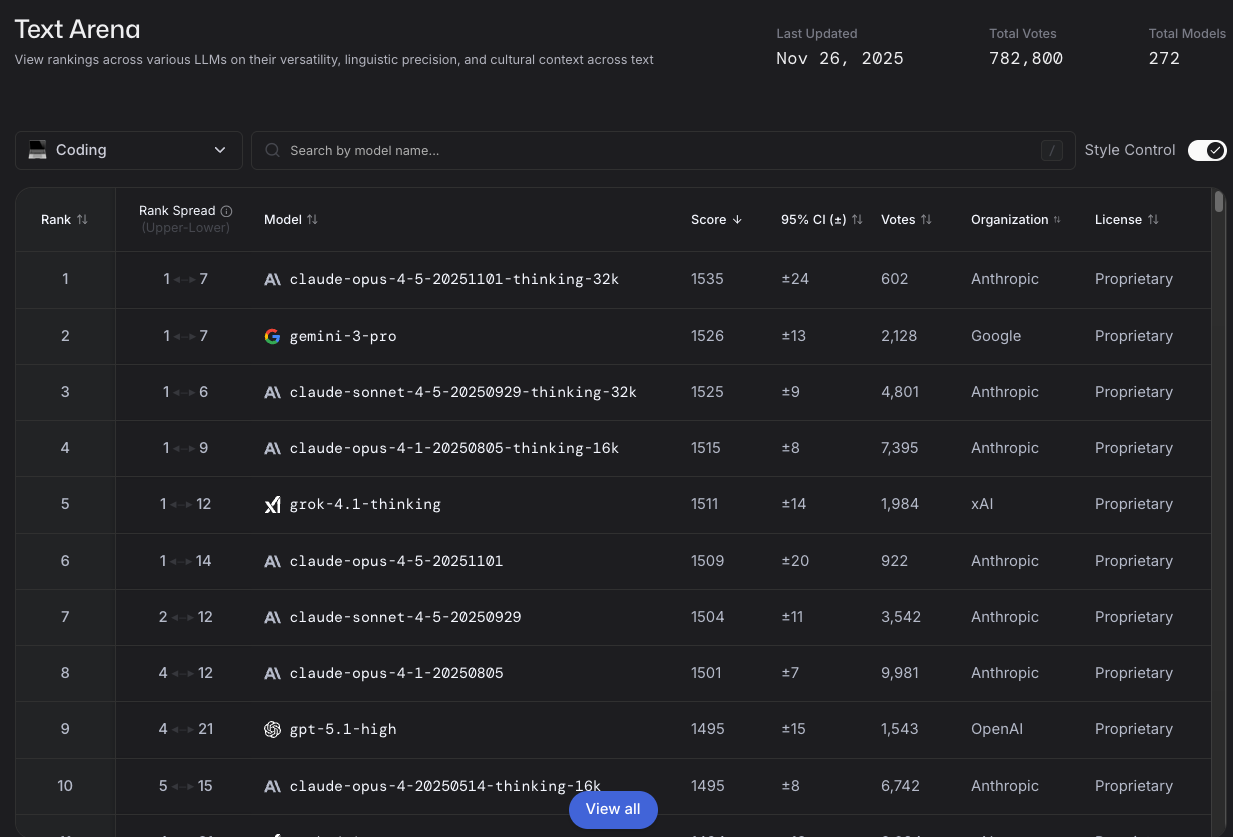This screenshot has height=837, width=1233.
Task: Click Proprietary license in gemini-3-pro row
Action: point(1134,336)
